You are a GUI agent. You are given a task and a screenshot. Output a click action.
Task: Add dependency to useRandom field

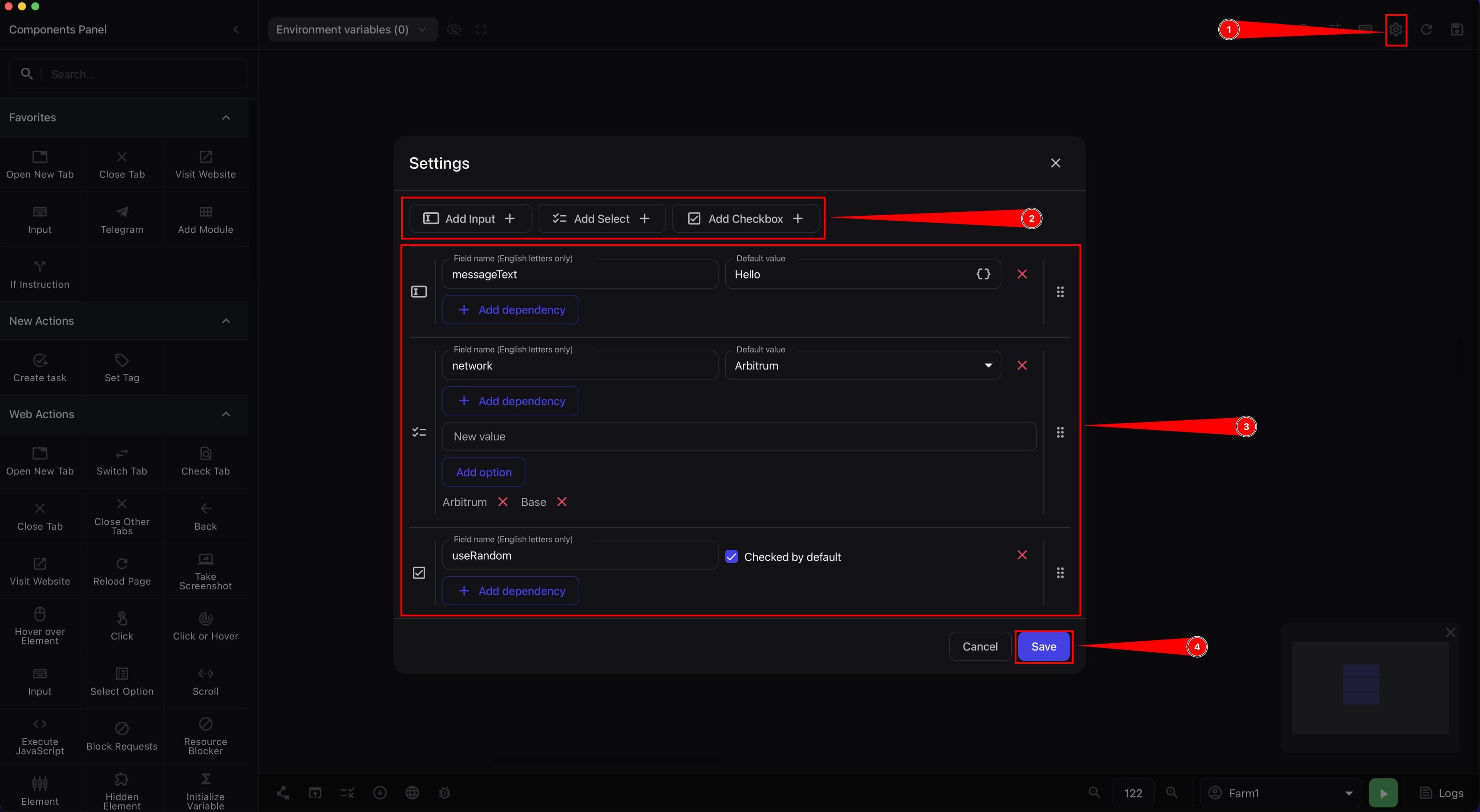pos(510,591)
